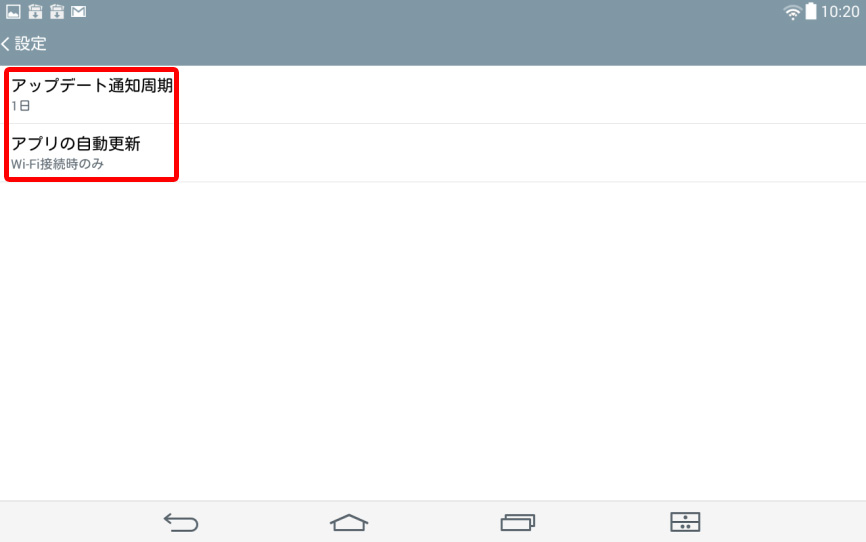Tap the 設定 header title
This screenshot has height=542, width=866.
30,44
